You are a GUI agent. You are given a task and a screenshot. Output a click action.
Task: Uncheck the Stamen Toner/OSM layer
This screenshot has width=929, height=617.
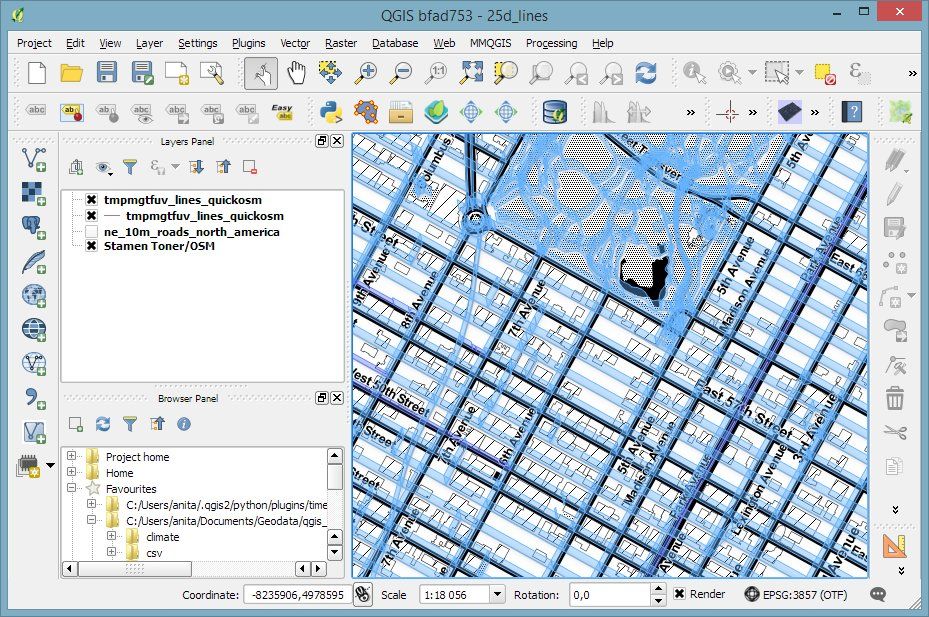pyautogui.click(x=92, y=246)
